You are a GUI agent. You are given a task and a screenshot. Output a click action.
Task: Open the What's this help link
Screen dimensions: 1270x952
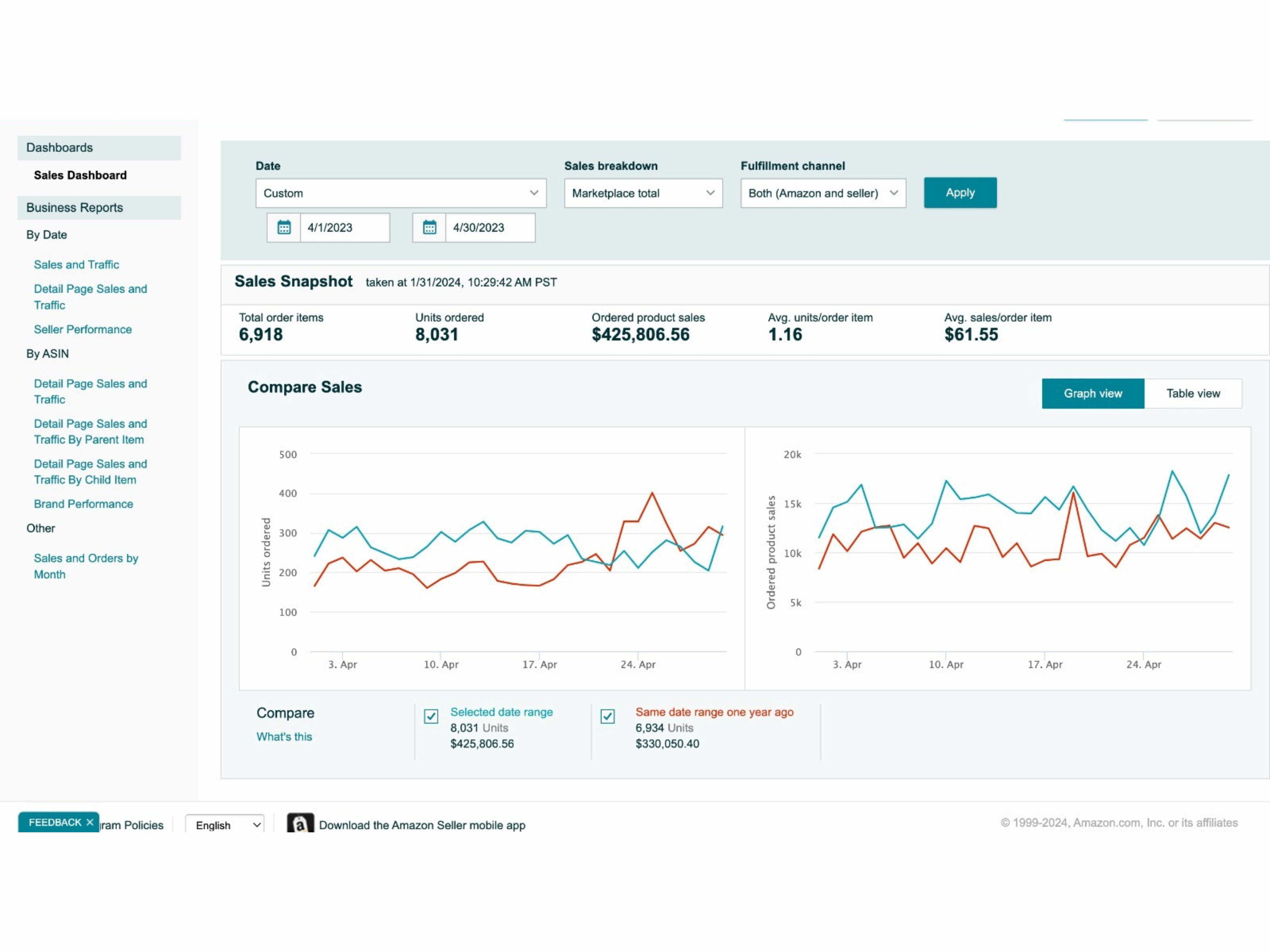[x=284, y=737]
